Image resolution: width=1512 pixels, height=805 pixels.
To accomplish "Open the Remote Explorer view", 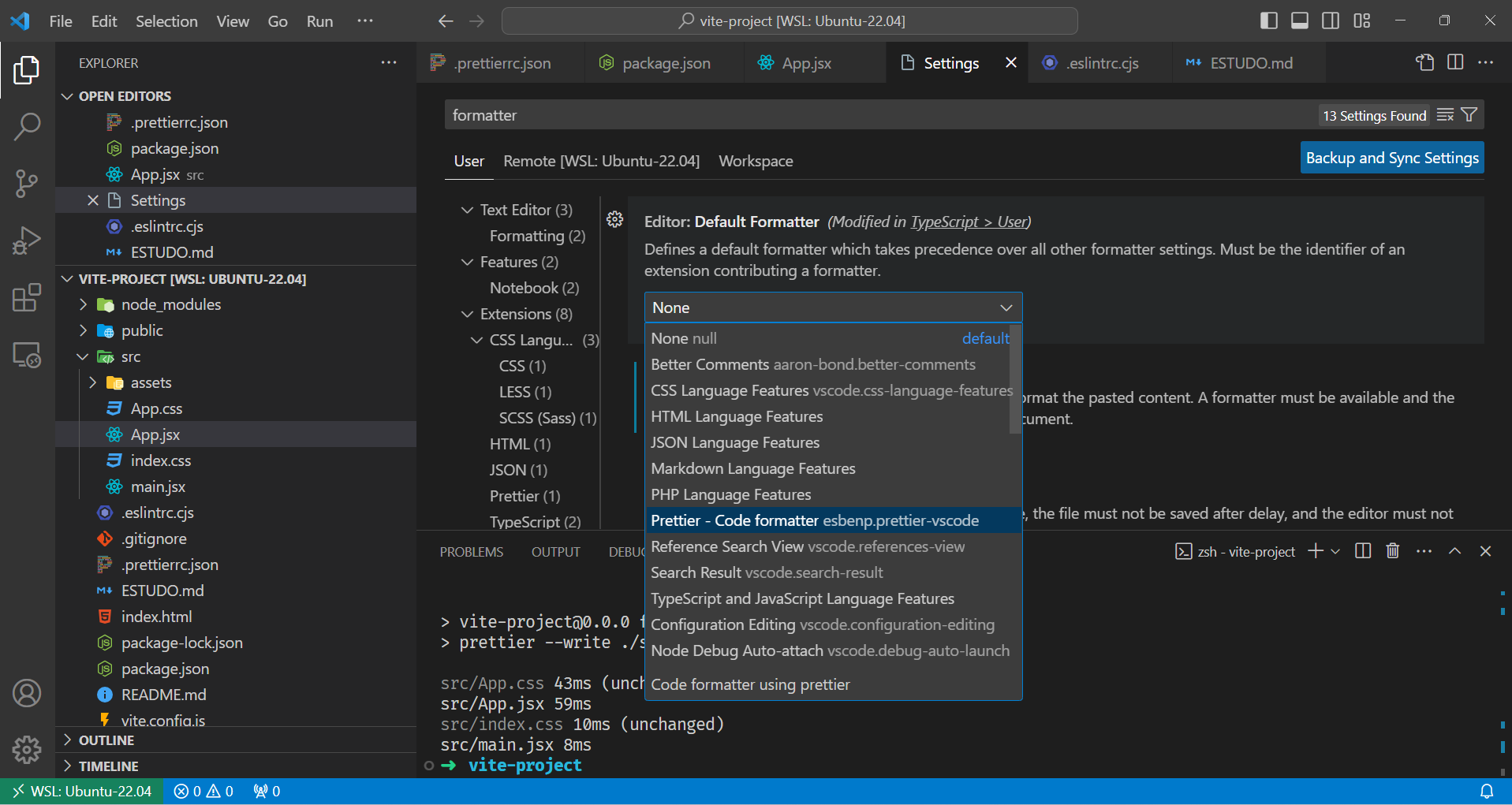I will point(27,356).
